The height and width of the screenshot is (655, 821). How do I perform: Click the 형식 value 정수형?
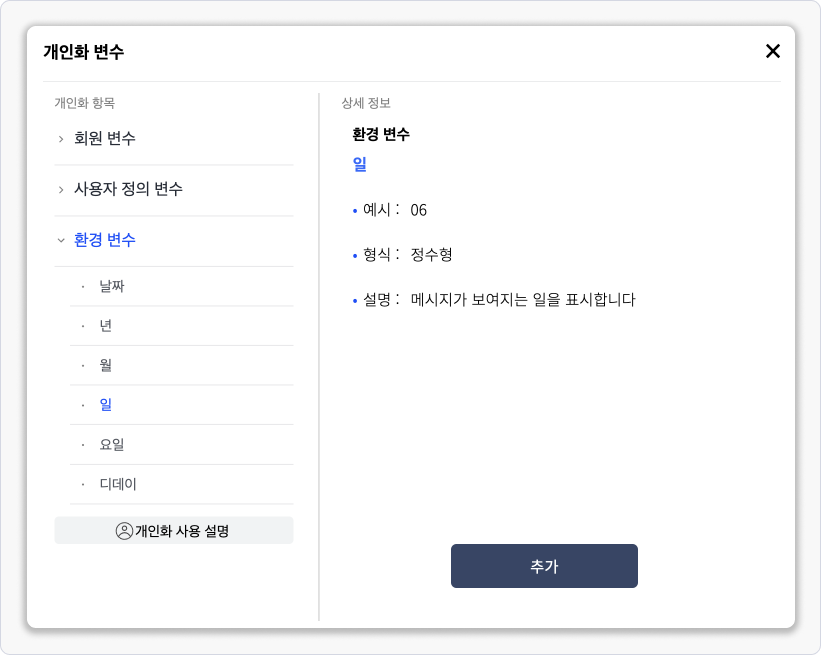coord(431,255)
